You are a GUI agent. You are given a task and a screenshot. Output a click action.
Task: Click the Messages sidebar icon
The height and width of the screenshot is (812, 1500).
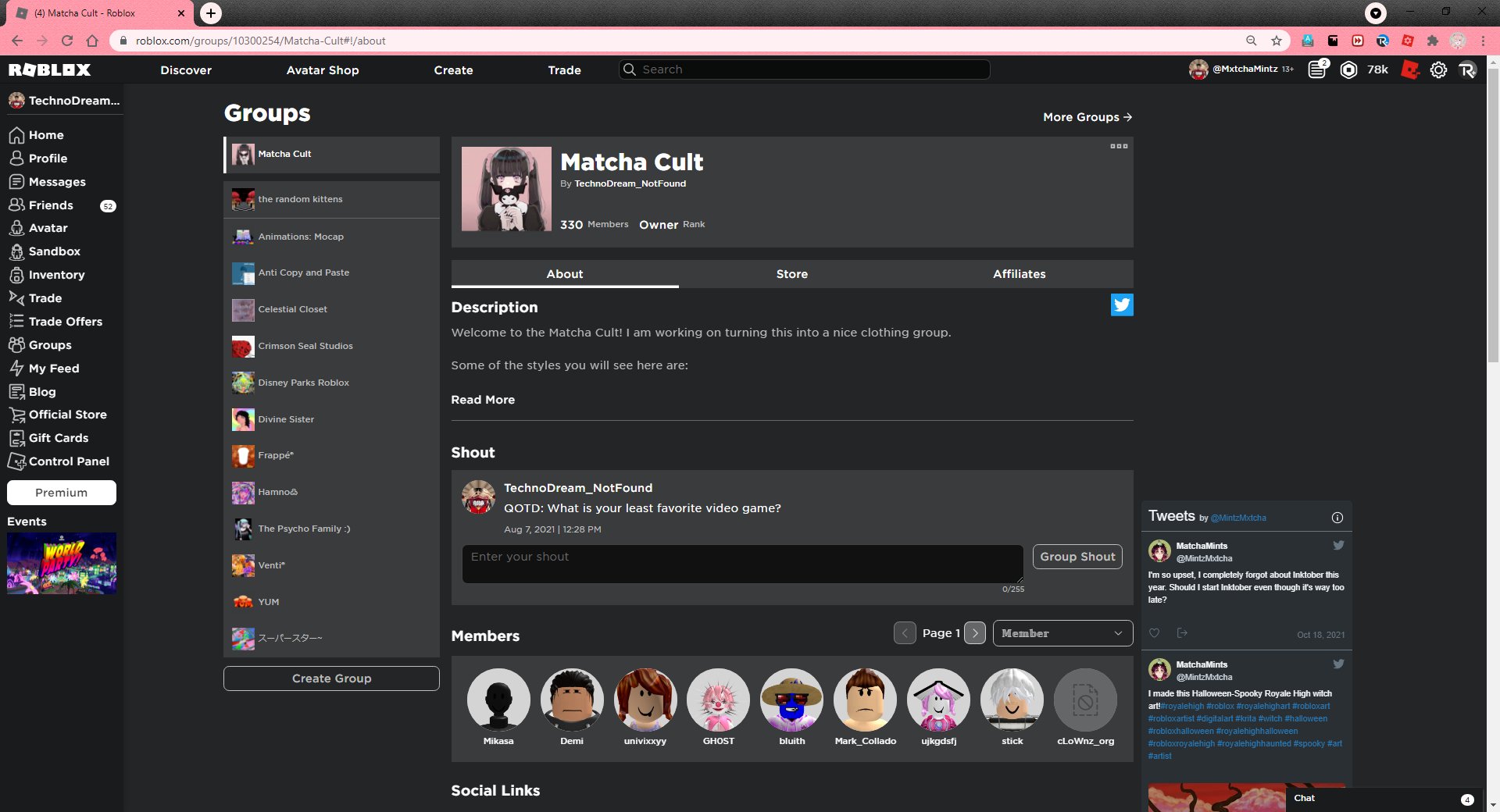coord(16,182)
